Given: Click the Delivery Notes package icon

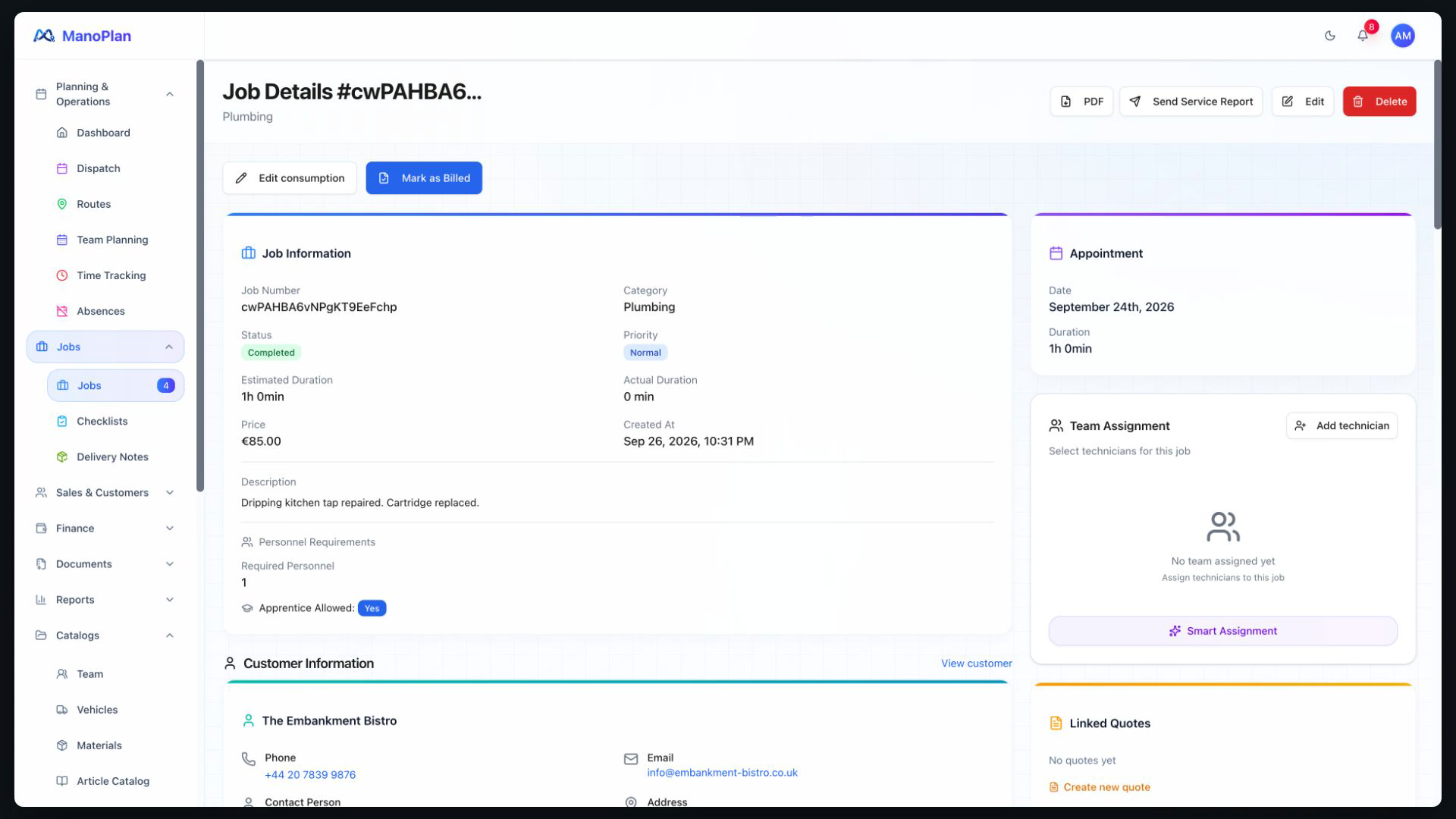Looking at the screenshot, I should coord(62,457).
